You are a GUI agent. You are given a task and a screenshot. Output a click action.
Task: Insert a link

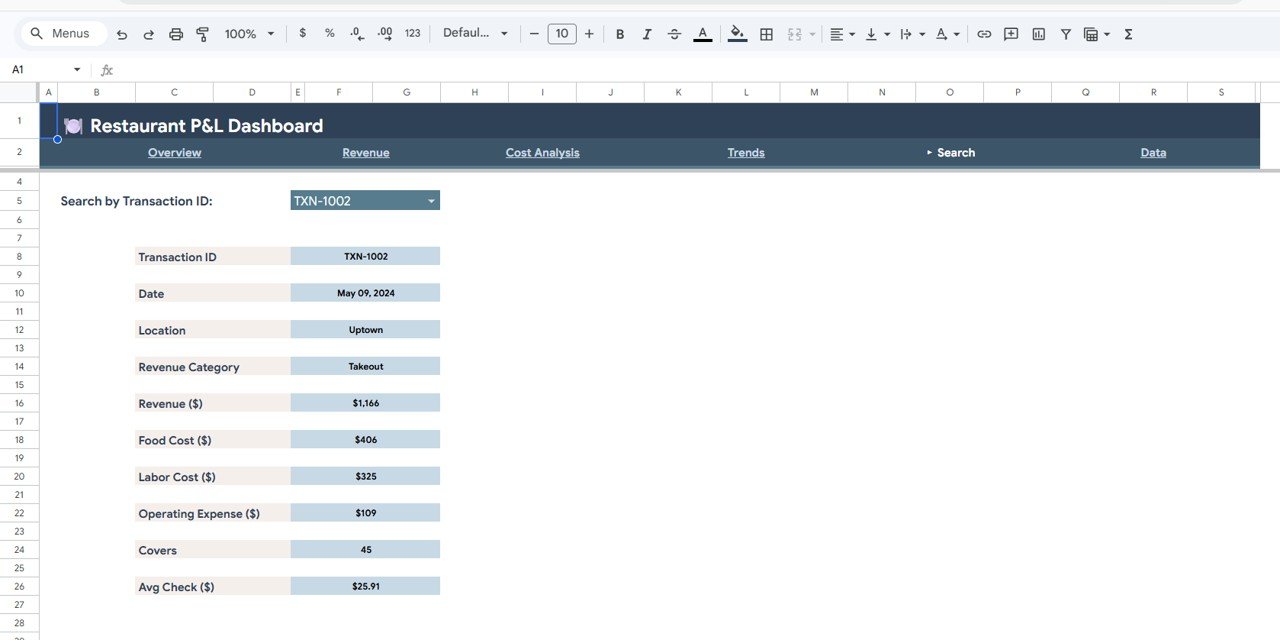984,33
